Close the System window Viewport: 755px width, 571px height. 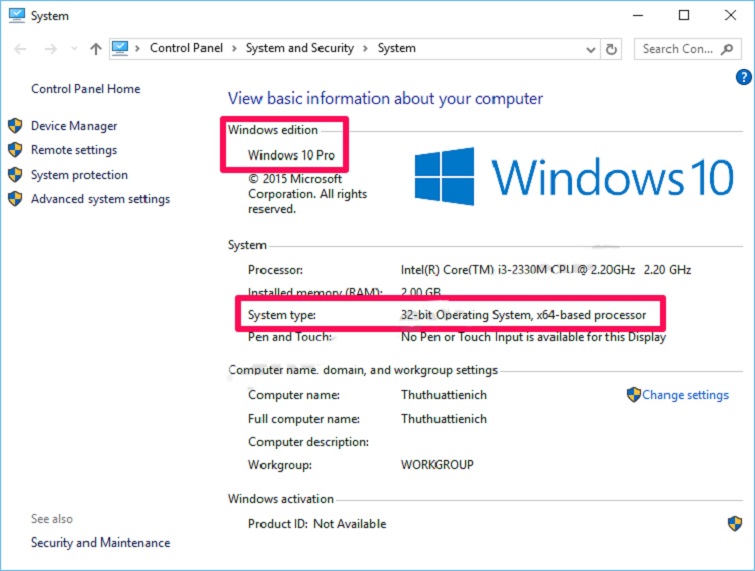(x=730, y=15)
